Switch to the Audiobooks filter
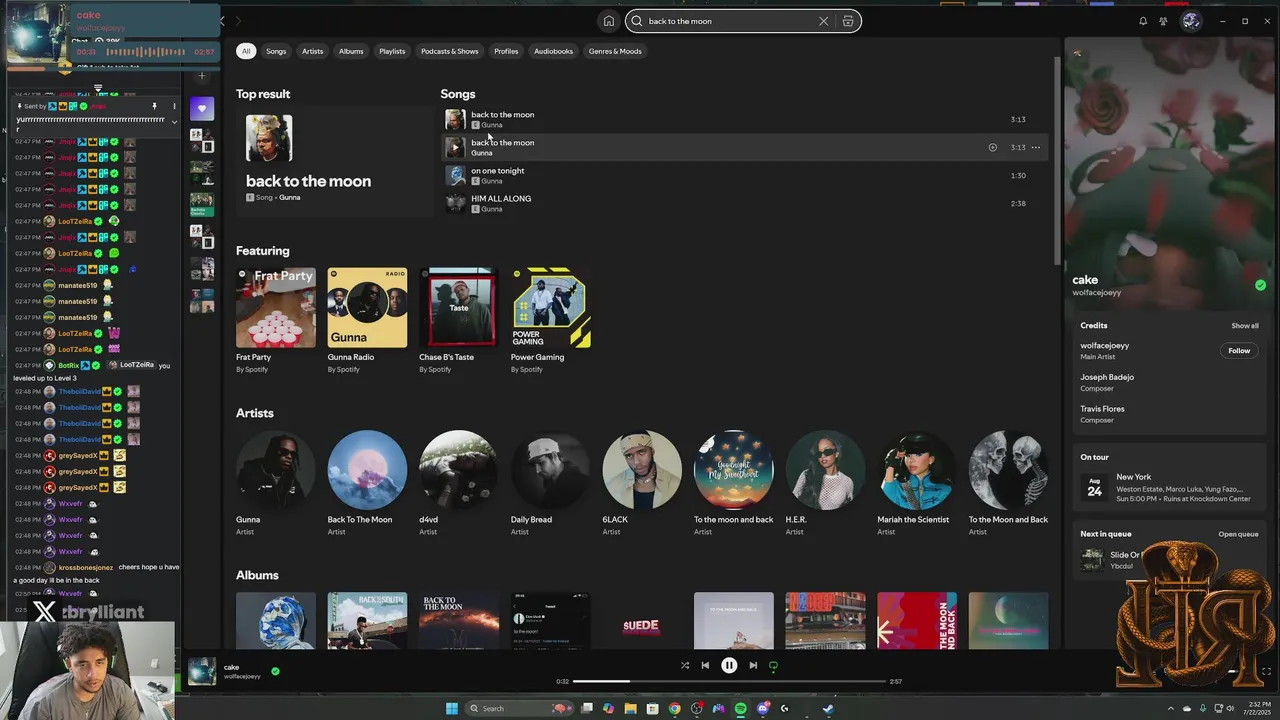The width and height of the screenshot is (1280, 720). click(x=553, y=51)
